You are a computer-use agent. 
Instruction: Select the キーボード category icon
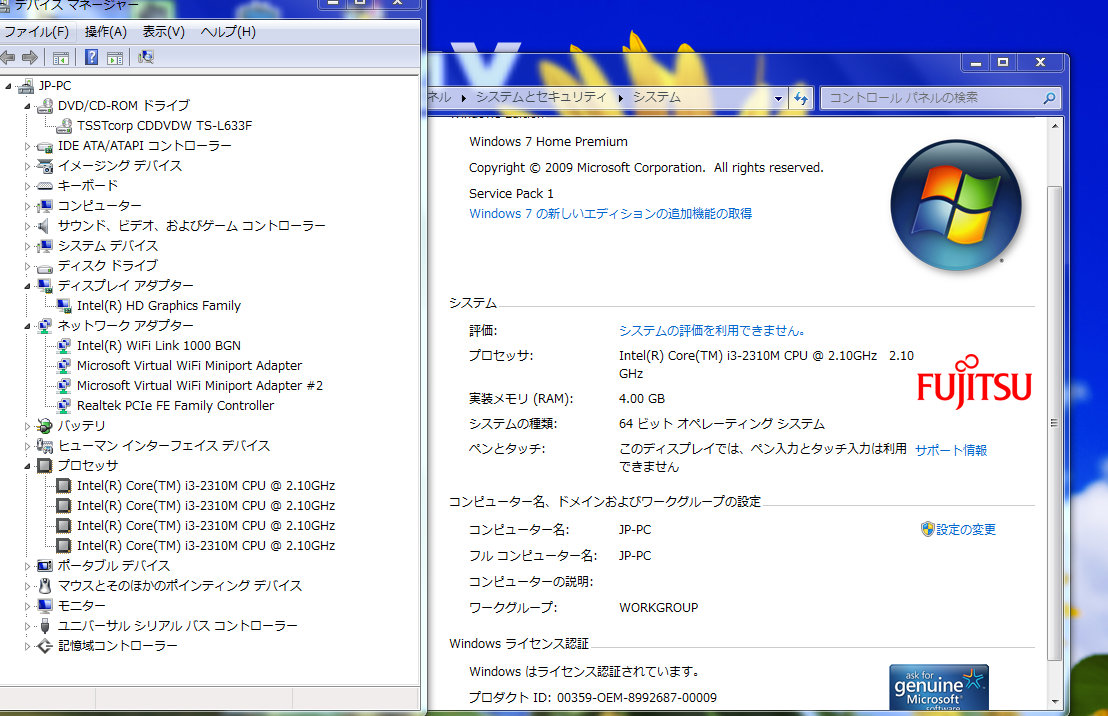point(45,186)
